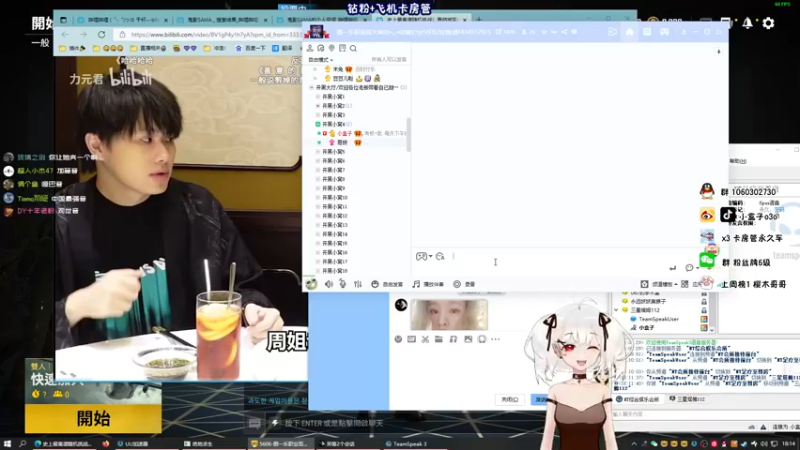Click the browser reload icon
The image size is (800, 450).
(x=102, y=34)
